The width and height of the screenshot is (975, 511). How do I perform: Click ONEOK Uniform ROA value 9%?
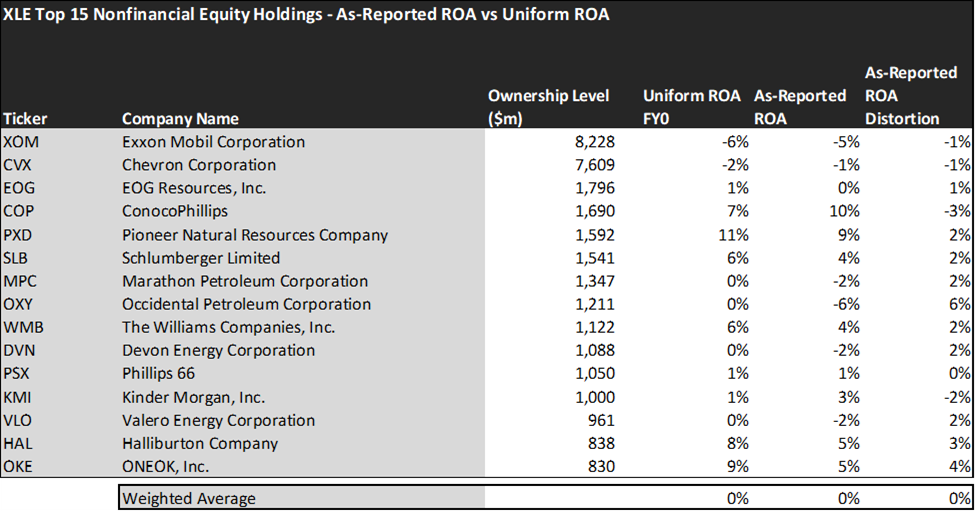tap(738, 467)
